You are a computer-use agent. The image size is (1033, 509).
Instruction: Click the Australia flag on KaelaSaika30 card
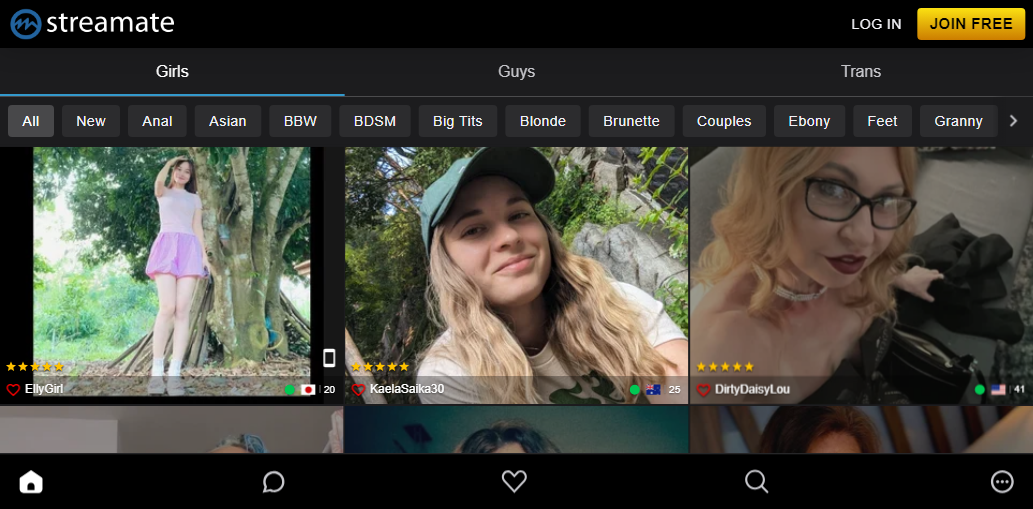click(x=654, y=390)
